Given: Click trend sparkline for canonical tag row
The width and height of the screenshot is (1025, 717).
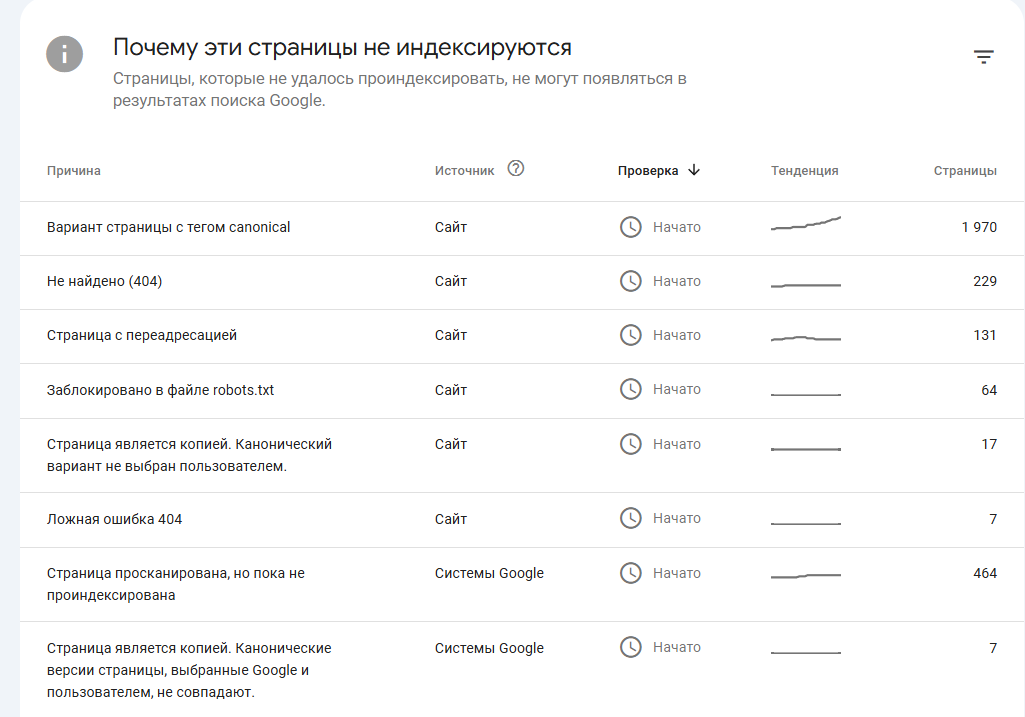Looking at the screenshot, I should (x=806, y=223).
